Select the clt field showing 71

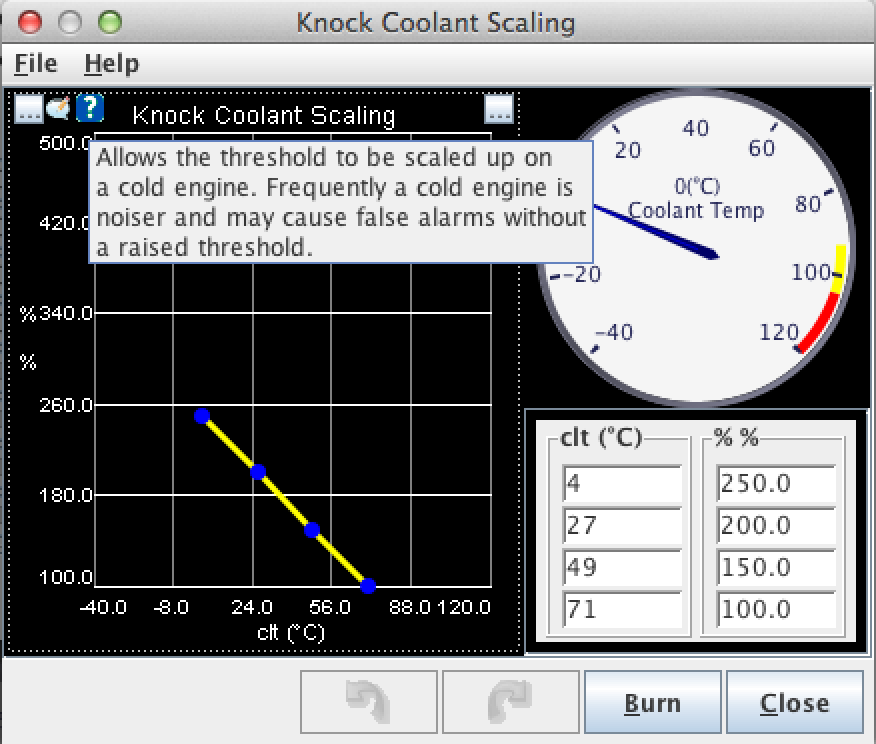[622, 609]
